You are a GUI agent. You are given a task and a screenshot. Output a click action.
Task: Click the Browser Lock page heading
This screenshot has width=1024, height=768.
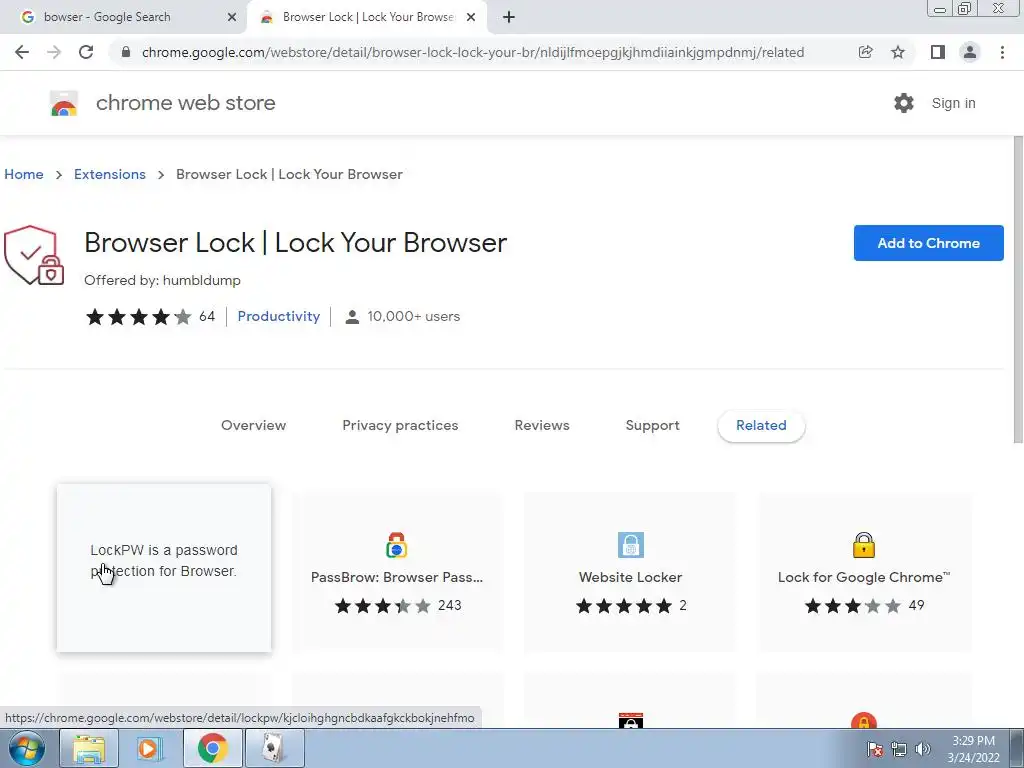(295, 243)
